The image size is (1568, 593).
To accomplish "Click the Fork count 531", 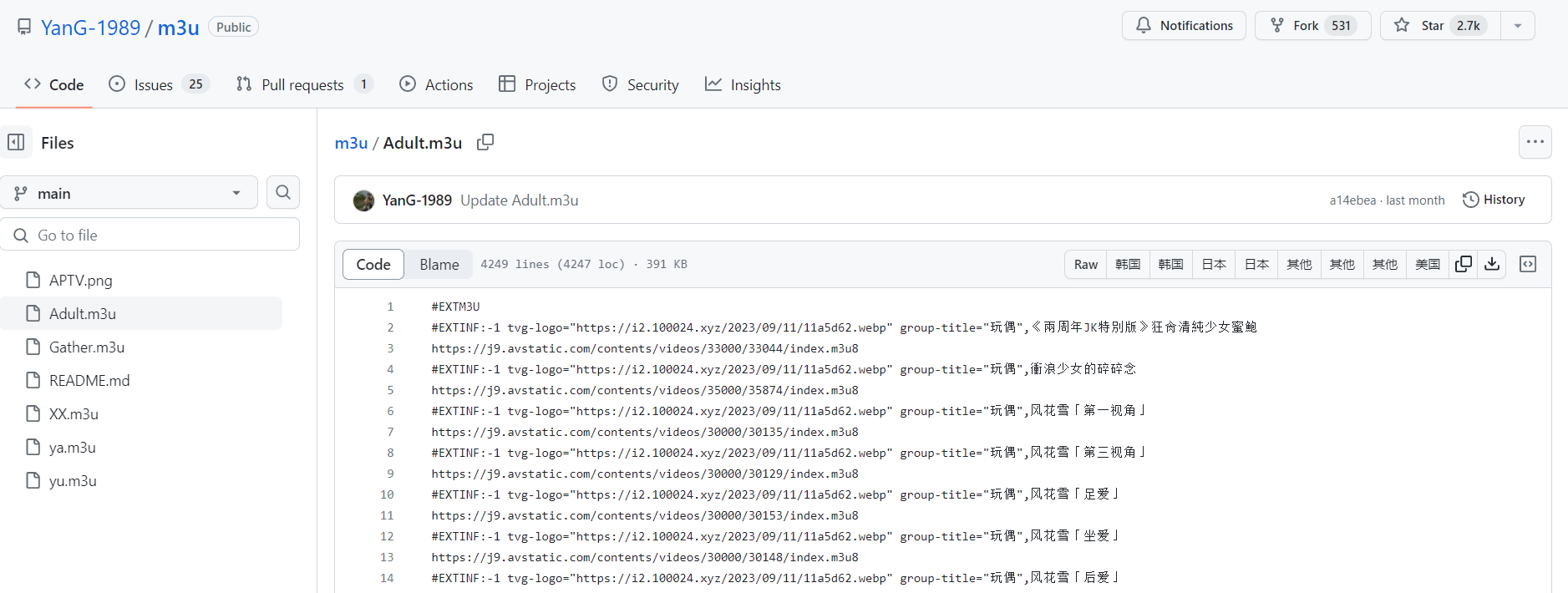I will coord(1341,26).
